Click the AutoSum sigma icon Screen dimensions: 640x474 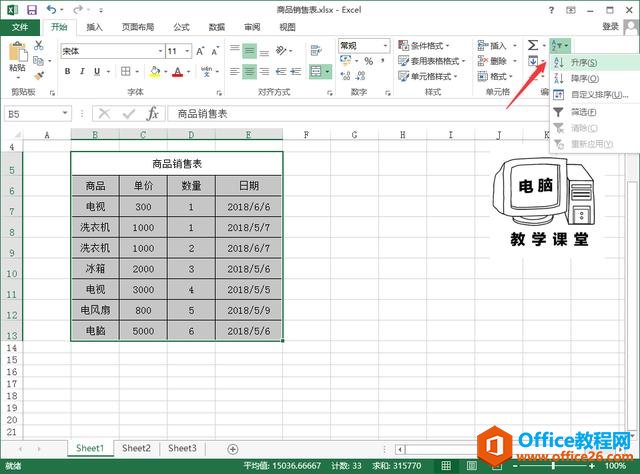533,45
